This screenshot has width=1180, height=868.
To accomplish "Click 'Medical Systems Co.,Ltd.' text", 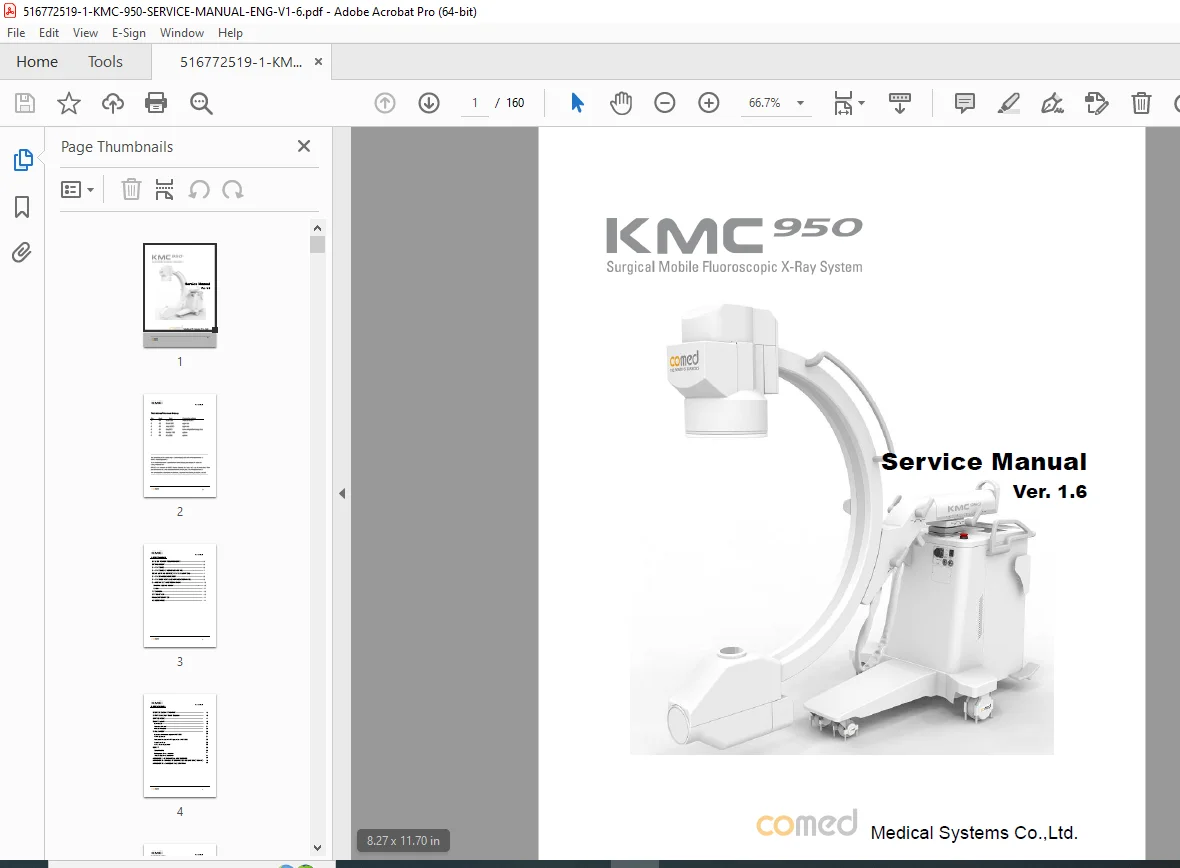I will (x=974, y=833).
